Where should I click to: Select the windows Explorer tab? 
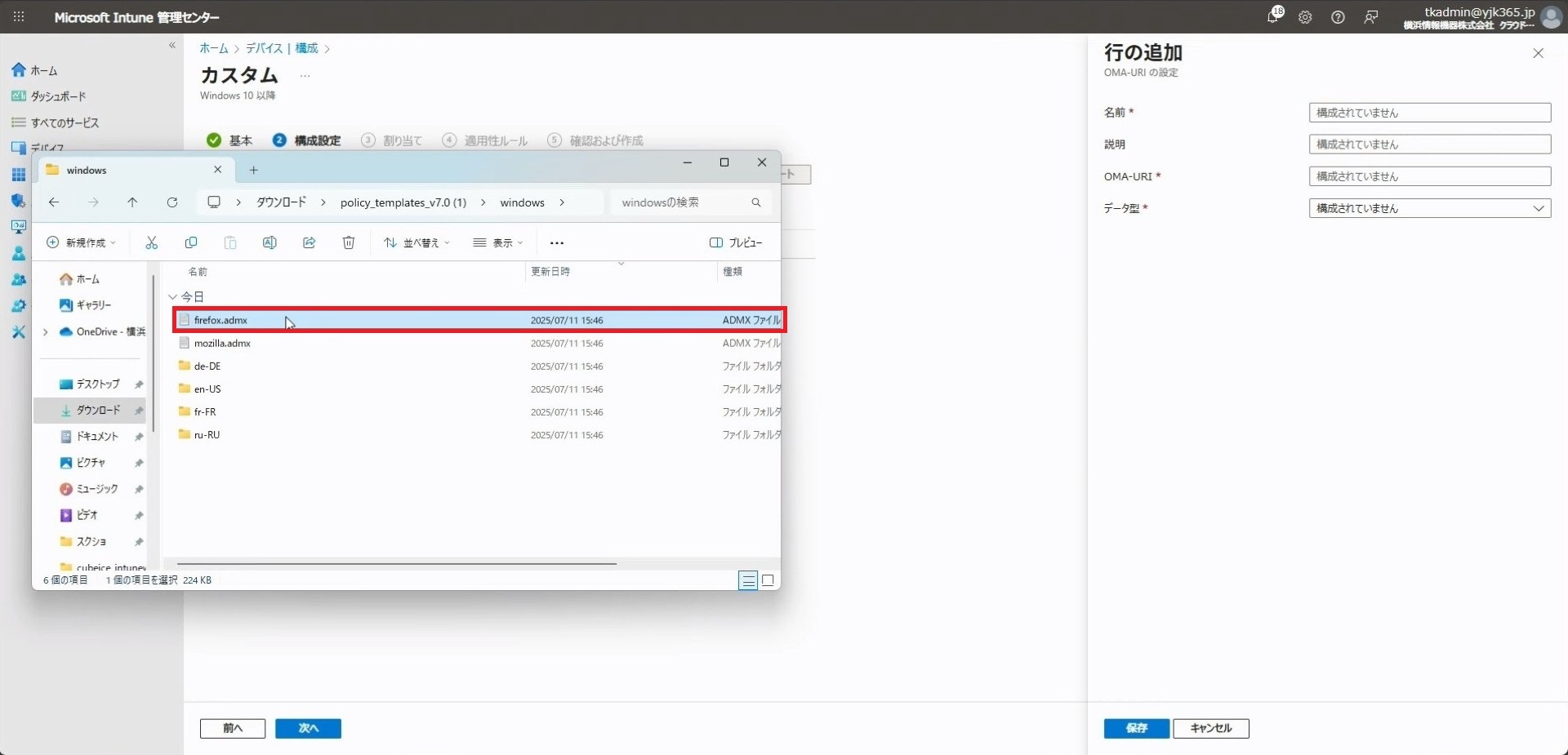click(x=131, y=170)
